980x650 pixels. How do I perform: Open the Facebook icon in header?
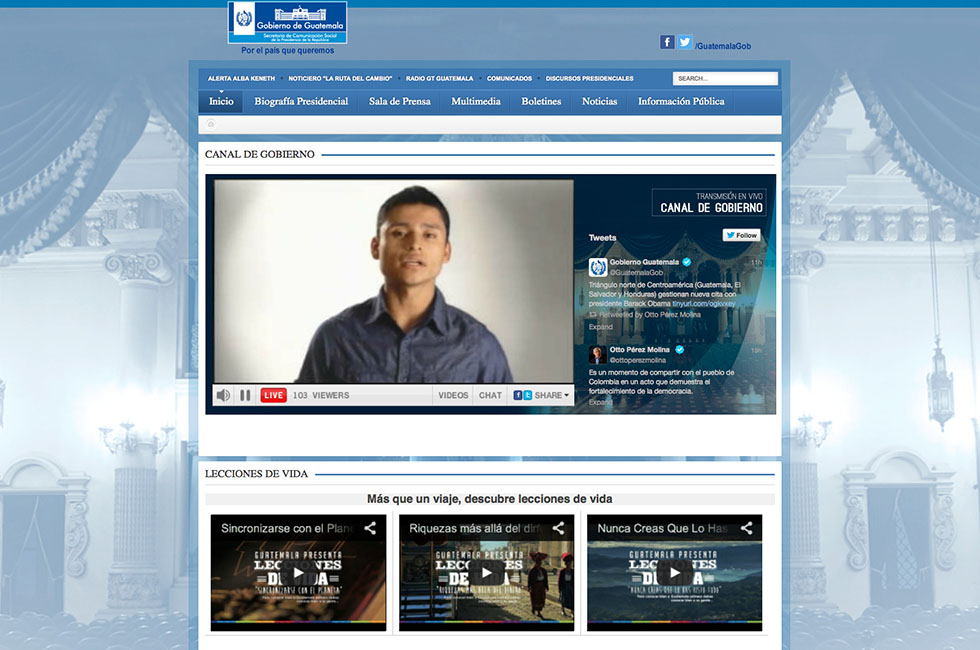coord(667,42)
